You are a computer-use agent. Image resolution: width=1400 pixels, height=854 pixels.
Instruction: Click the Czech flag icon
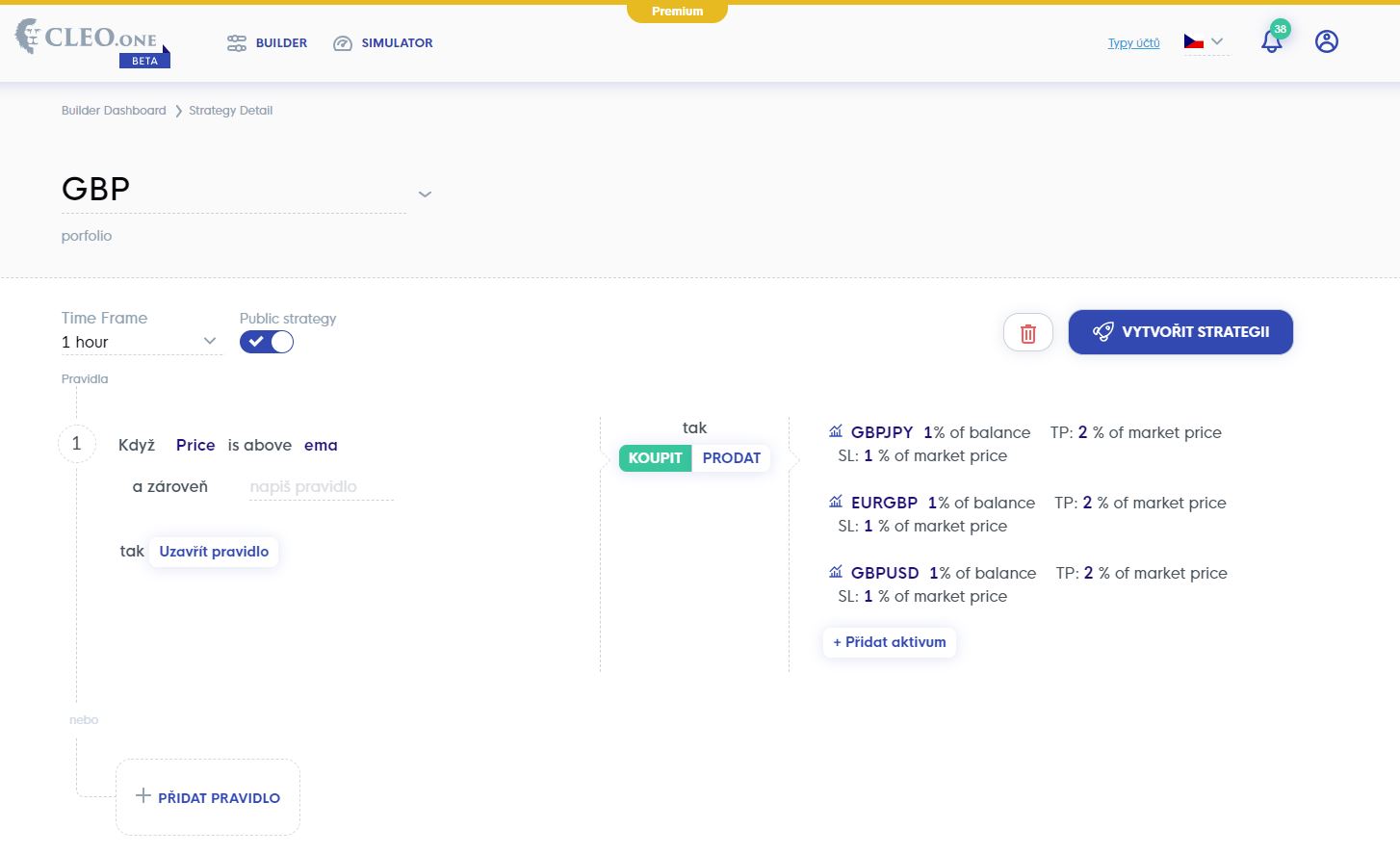(1194, 41)
